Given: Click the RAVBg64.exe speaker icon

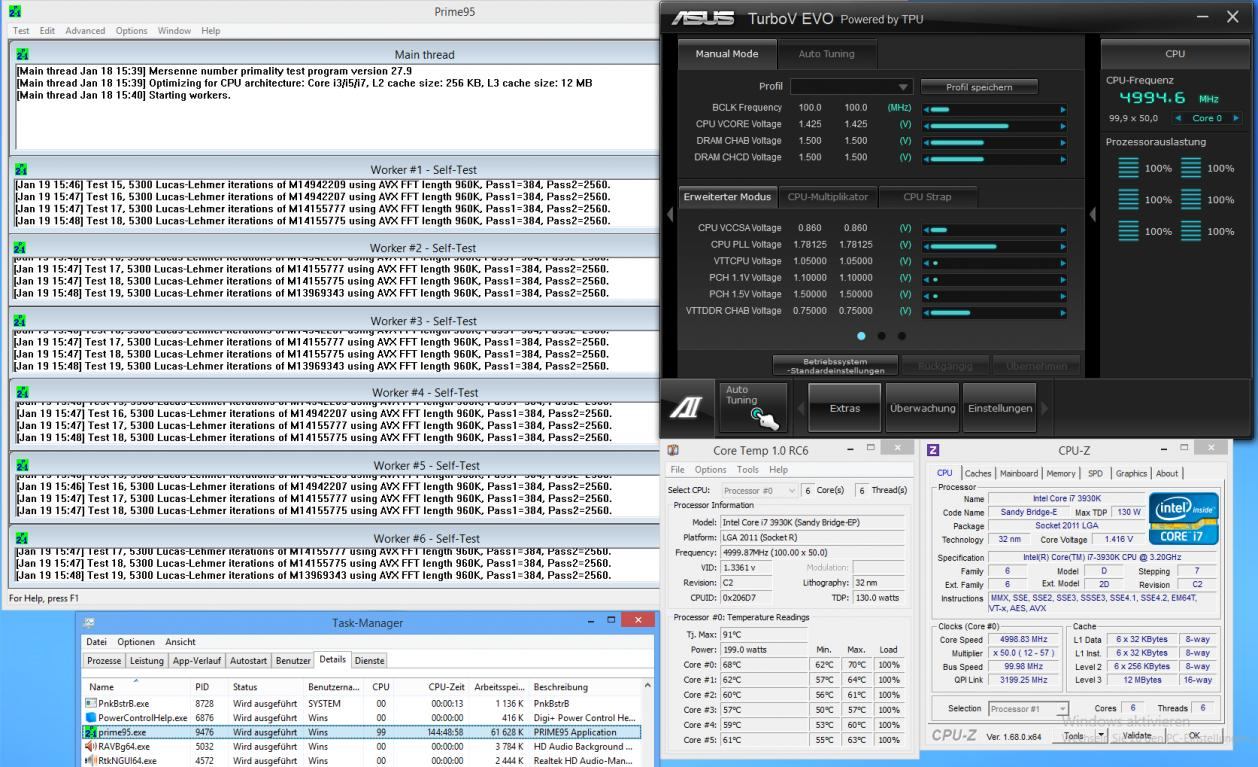Looking at the screenshot, I should tap(91, 746).
